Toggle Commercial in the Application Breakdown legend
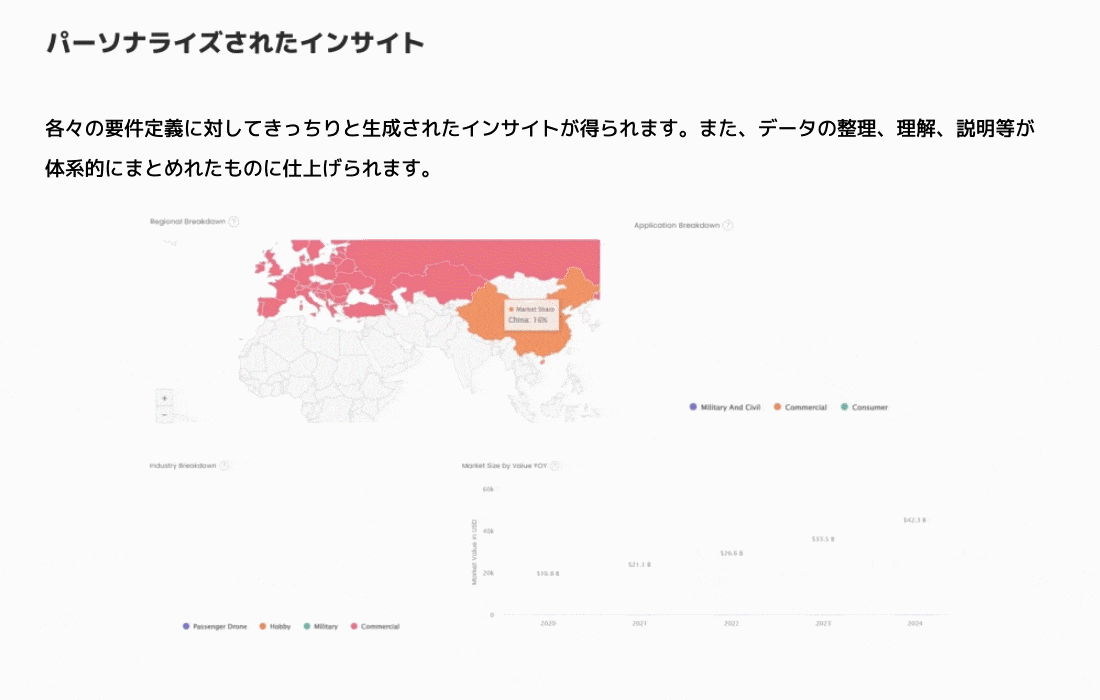 pyautogui.click(x=800, y=408)
